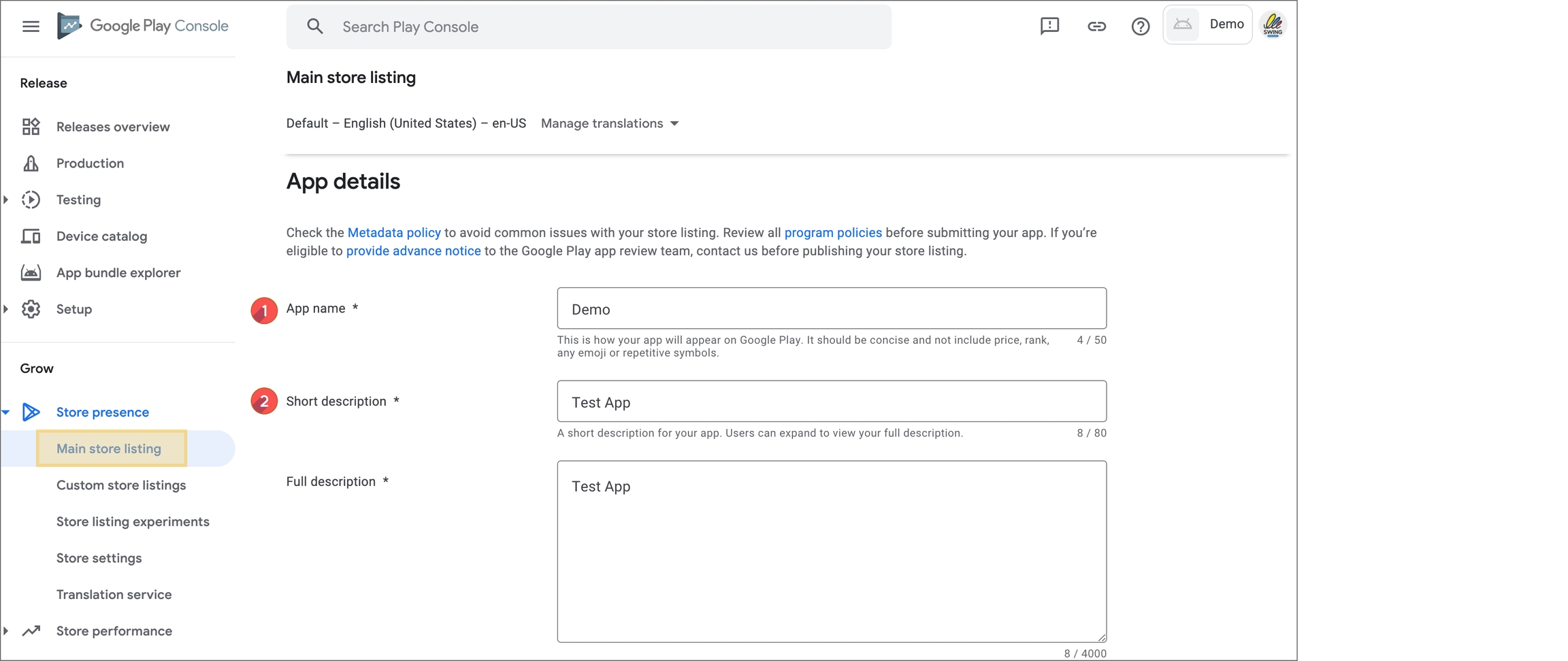Viewport: 1568px width, 661px height.
Task: Open the Manage translations dropdown
Action: pyautogui.click(x=610, y=123)
